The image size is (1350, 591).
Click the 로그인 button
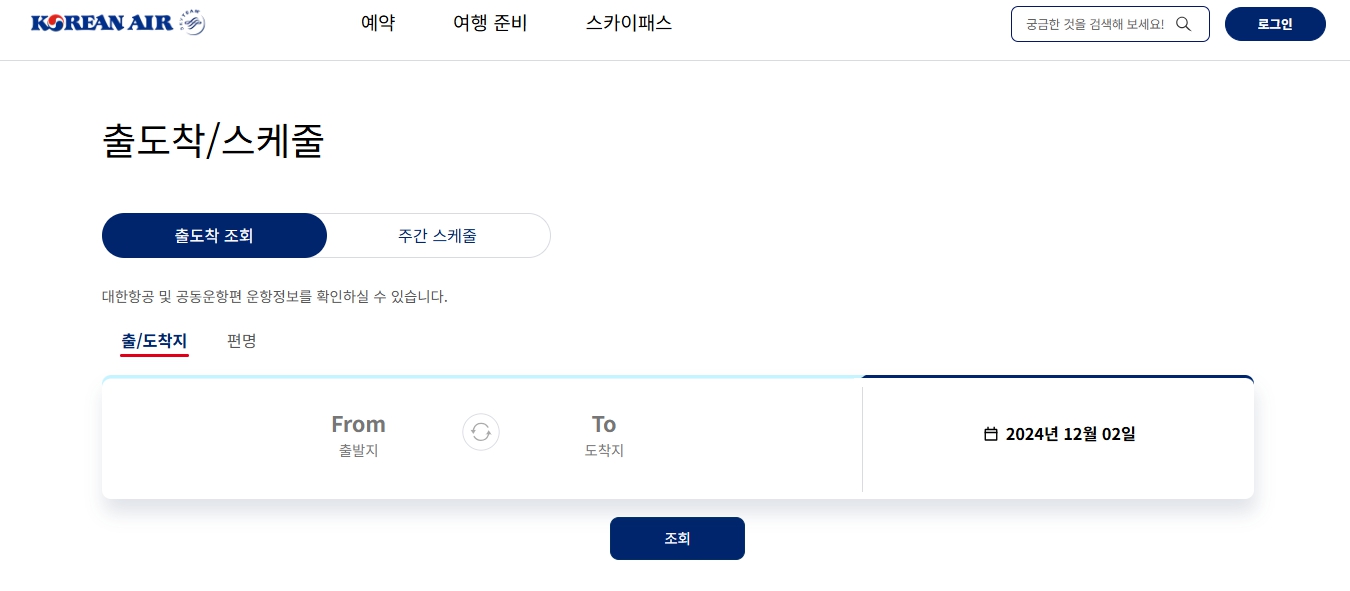(x=1275, y=24)
